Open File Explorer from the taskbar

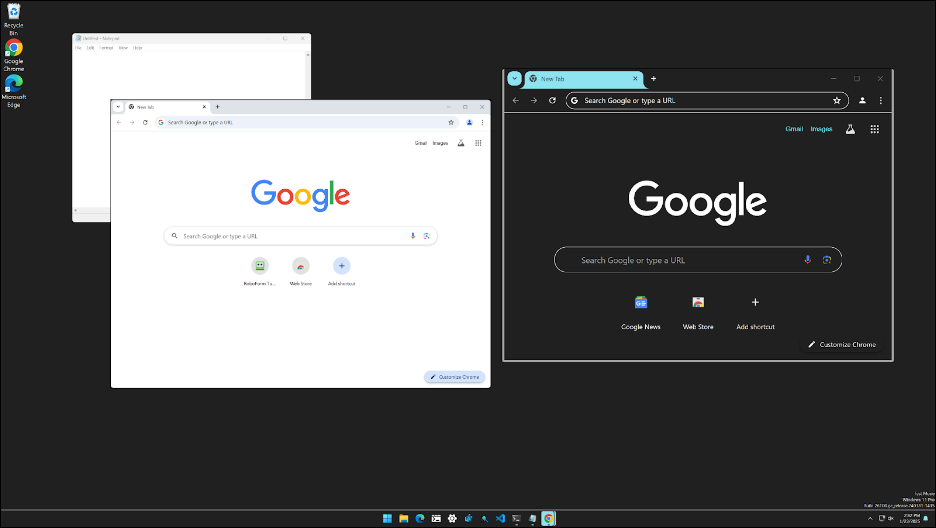(x=404, y=518)
